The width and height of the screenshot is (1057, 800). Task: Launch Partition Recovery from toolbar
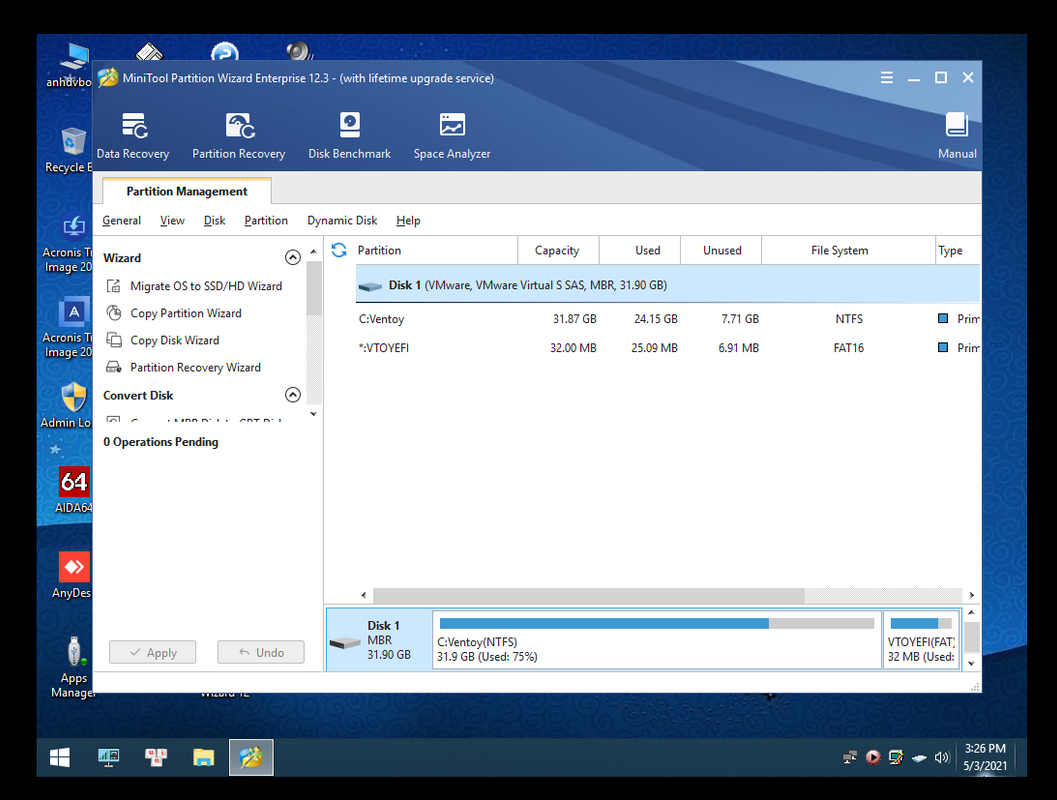(x=239, y=136)
